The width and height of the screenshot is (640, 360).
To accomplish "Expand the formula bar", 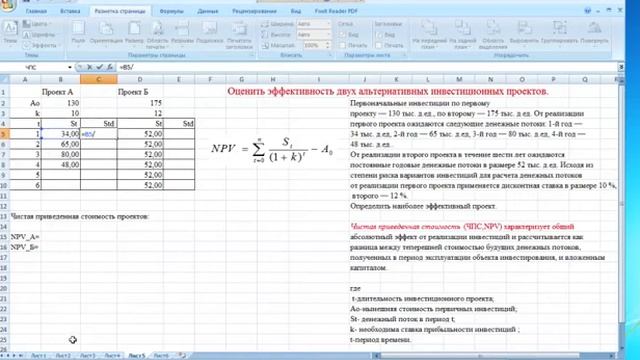I will click(x=621, y=67).
